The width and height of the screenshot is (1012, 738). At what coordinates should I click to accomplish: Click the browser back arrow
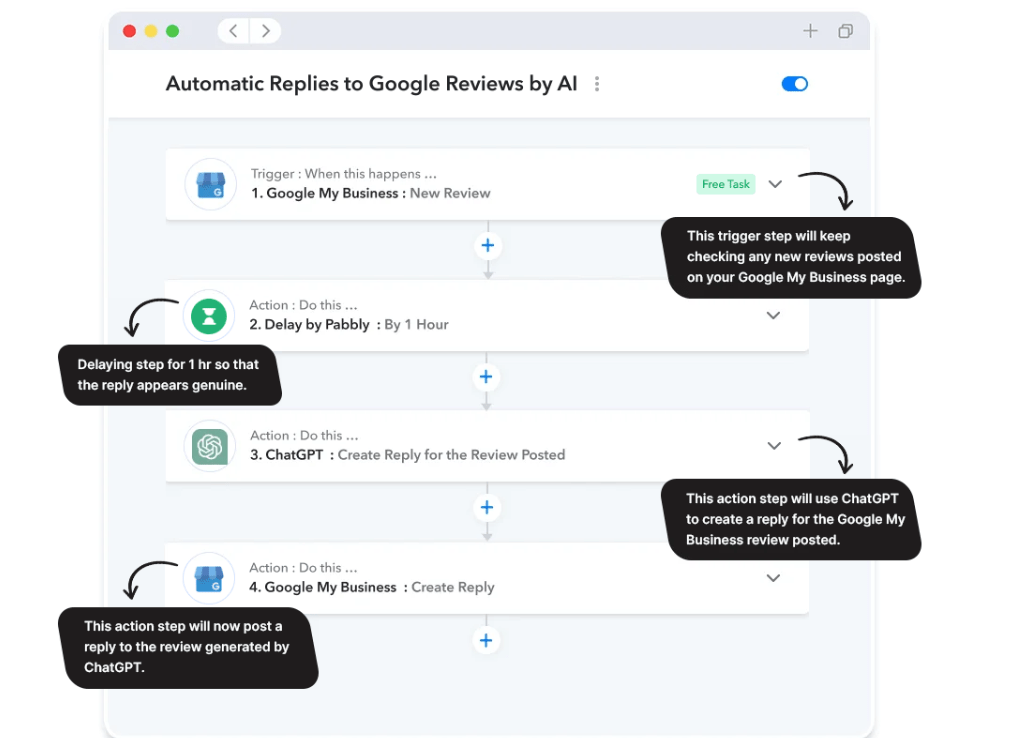coord(234,31)
